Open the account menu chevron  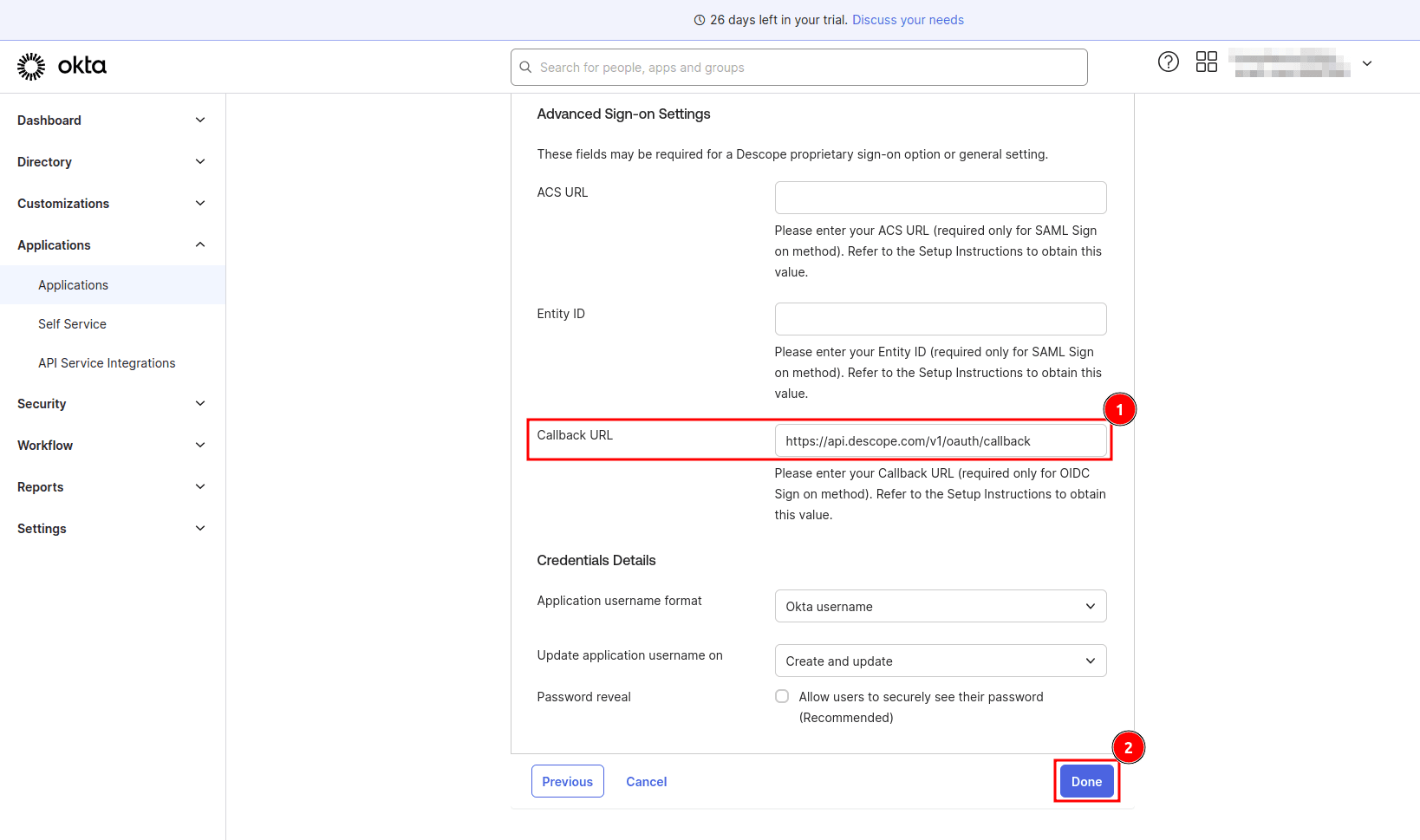(x=1367, y=64)
